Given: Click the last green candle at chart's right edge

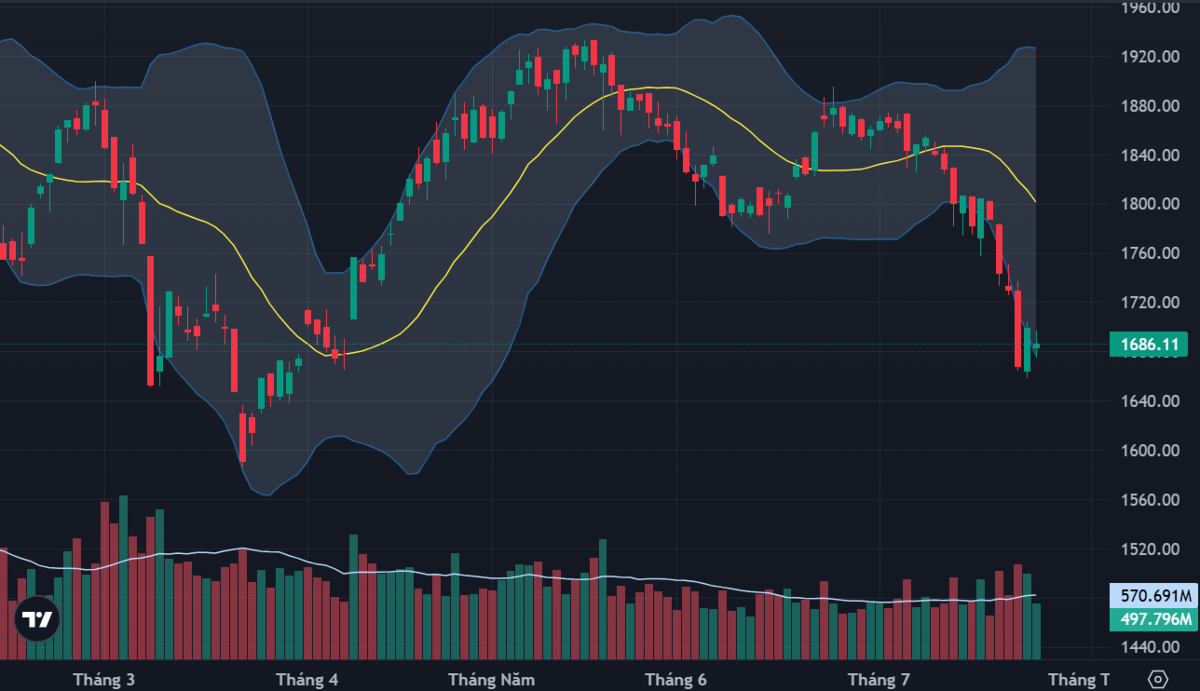Looking at the screenshot, I should pos(1036,345).
